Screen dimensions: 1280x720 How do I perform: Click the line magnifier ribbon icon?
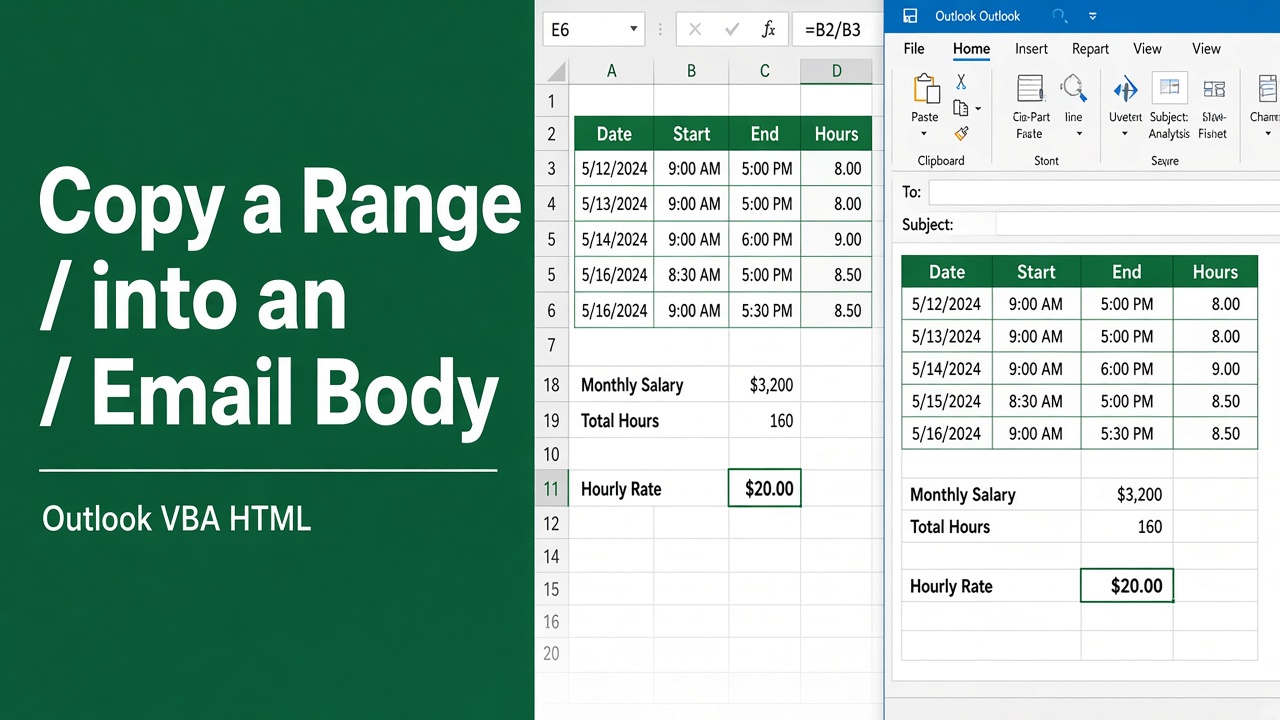pos(1073,88)
